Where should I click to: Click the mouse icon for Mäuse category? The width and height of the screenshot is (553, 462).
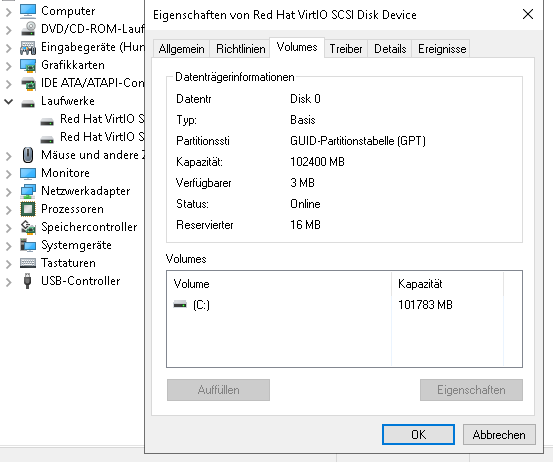point(28,155)
